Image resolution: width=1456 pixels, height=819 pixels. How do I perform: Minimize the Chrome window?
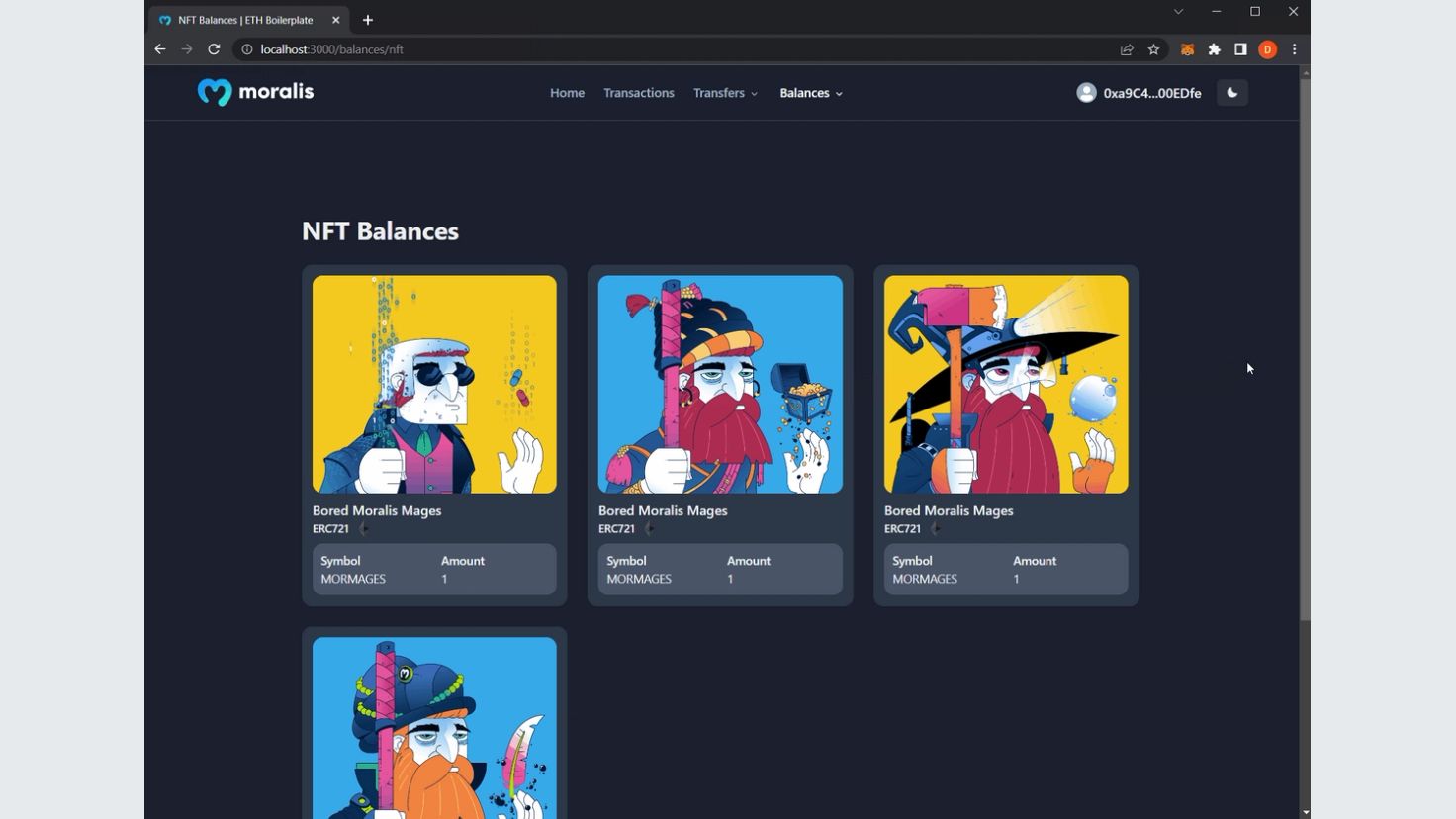pyautogui.click(x=1216, y=12)
